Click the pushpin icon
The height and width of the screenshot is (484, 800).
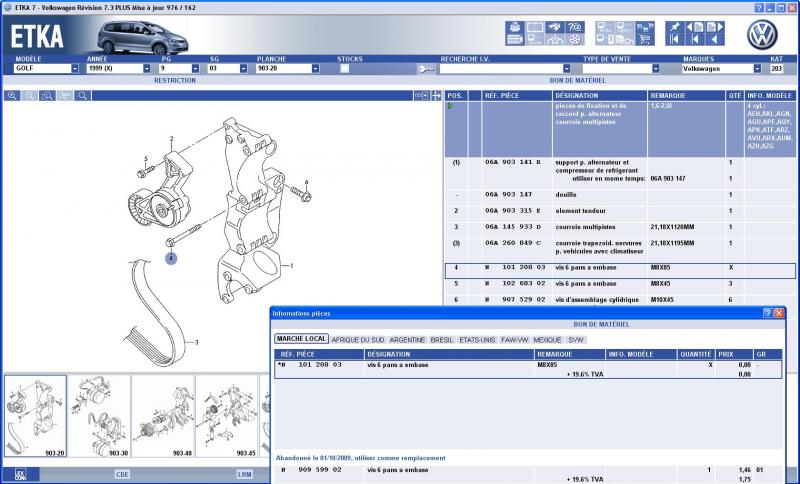pyautogui.click(x=675, y=28)
